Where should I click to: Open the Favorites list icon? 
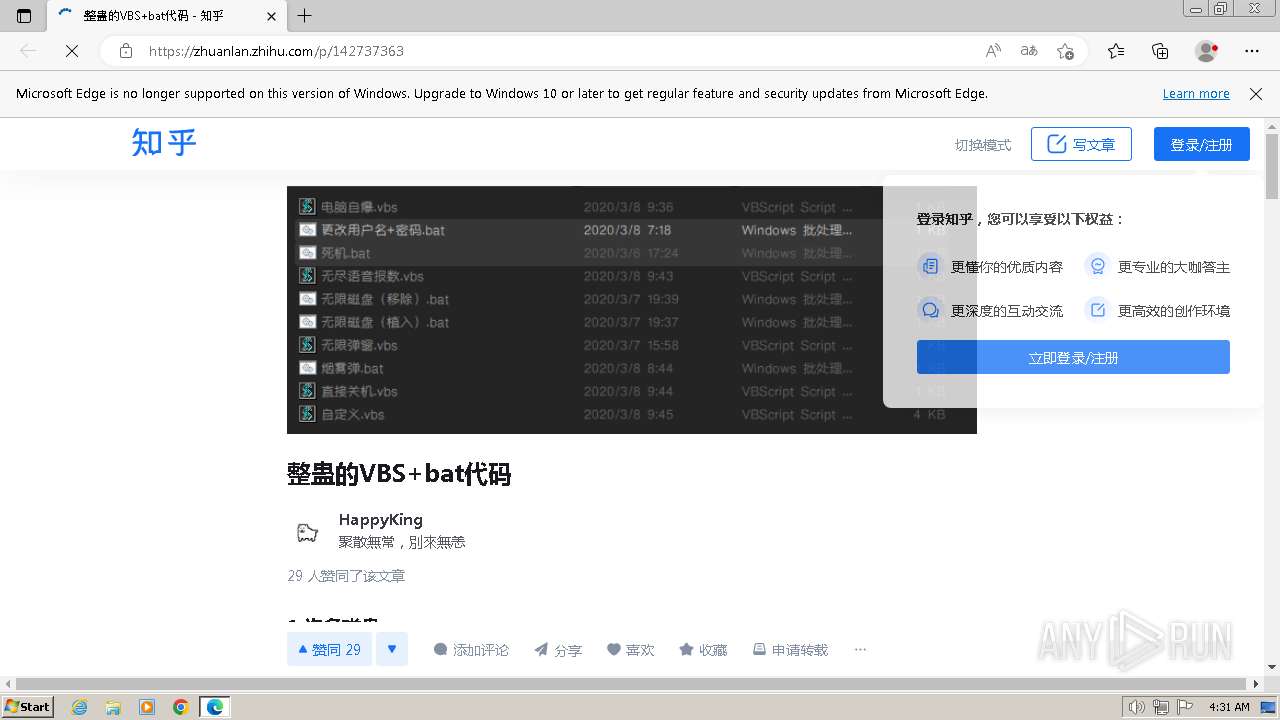pos(1116,51)
